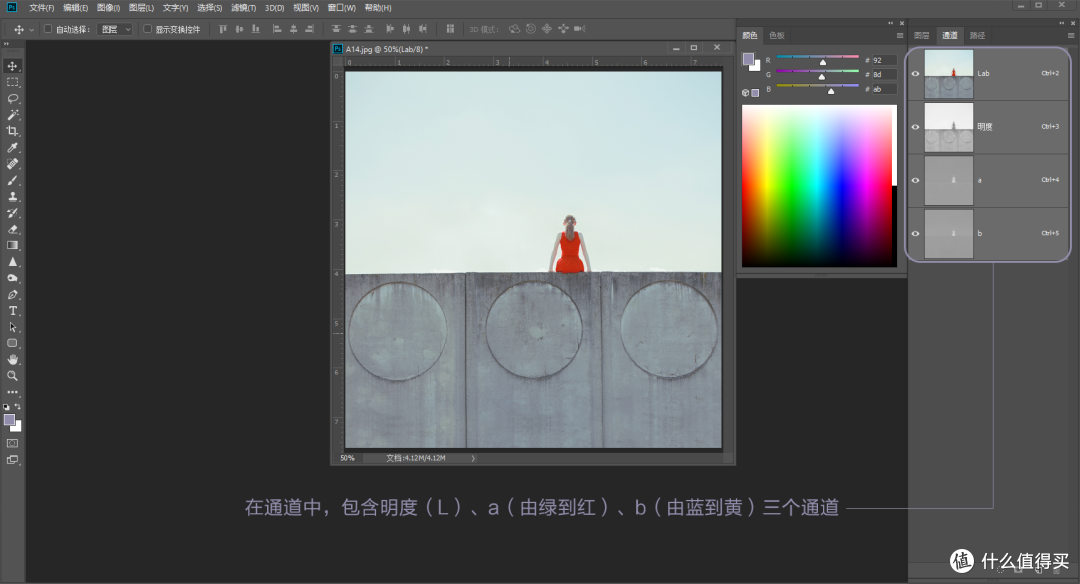Select the Eraser tool
Viewport: 1080px width, 584px height.
[13, 228]
